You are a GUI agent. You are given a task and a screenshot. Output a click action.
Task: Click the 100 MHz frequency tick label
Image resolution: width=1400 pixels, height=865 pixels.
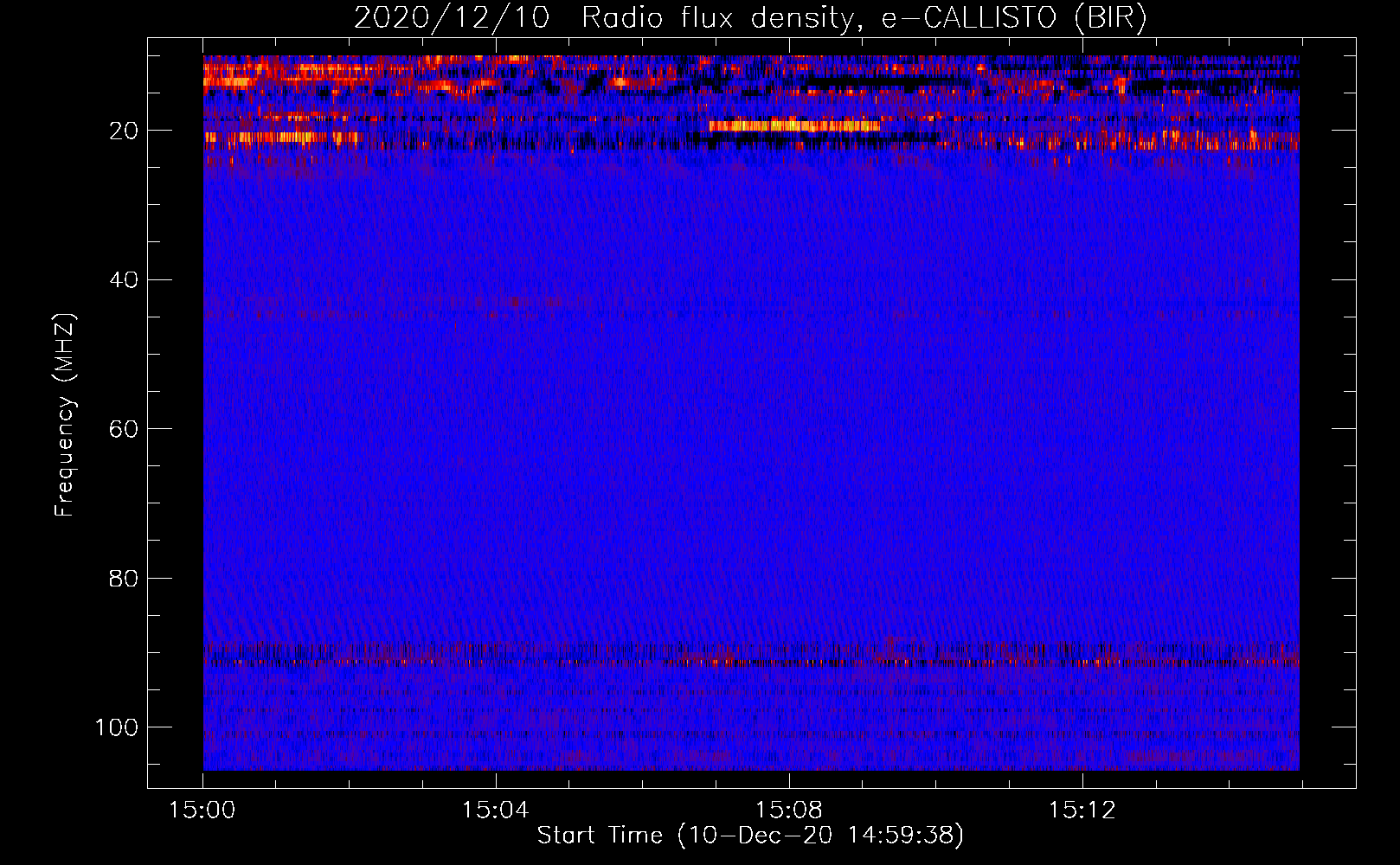117,727
